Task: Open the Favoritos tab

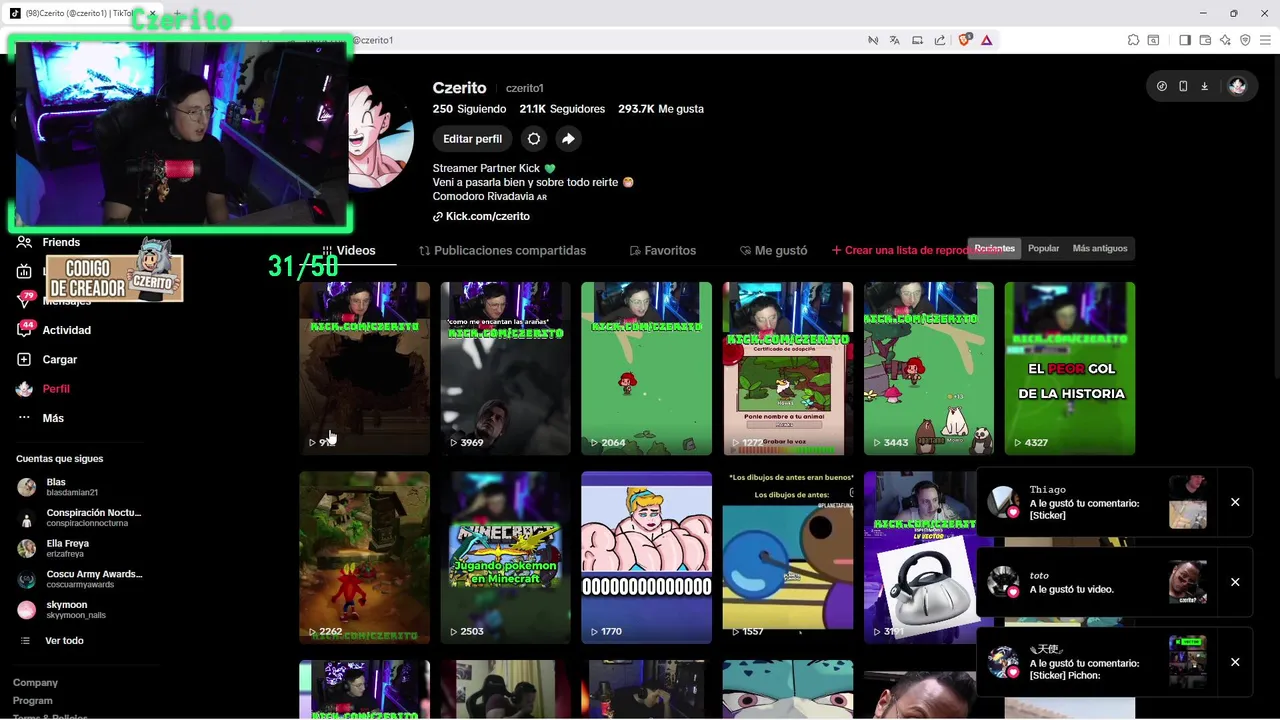Action: click(x=662, y=250)
